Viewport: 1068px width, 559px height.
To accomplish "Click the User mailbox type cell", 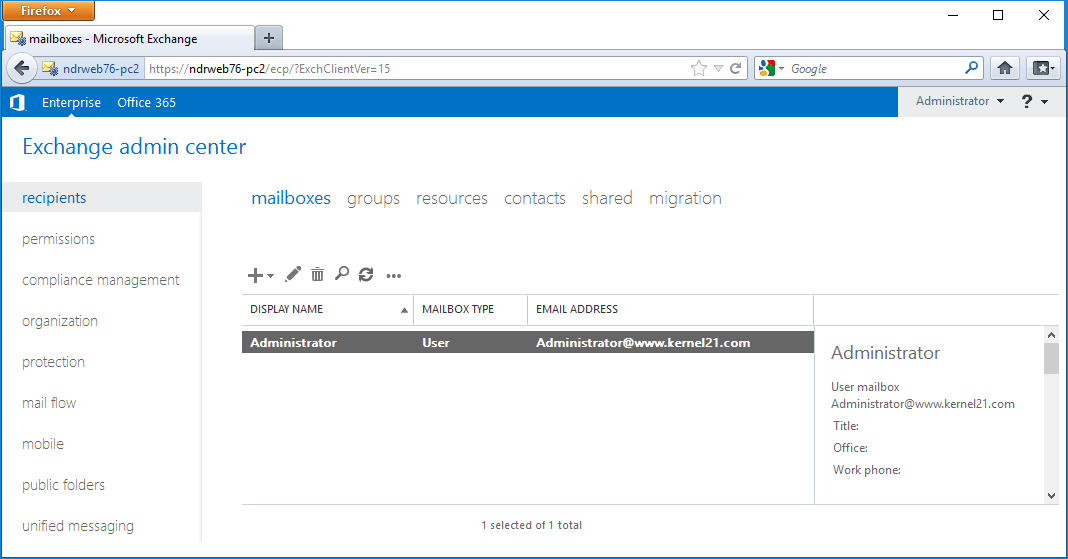I will tap(436, 342).
